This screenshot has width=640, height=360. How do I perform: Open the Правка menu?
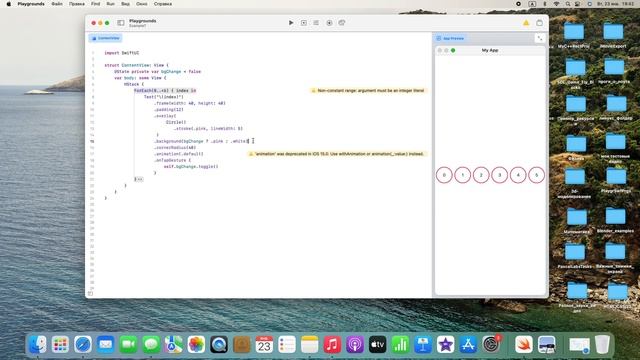(77, 4)
